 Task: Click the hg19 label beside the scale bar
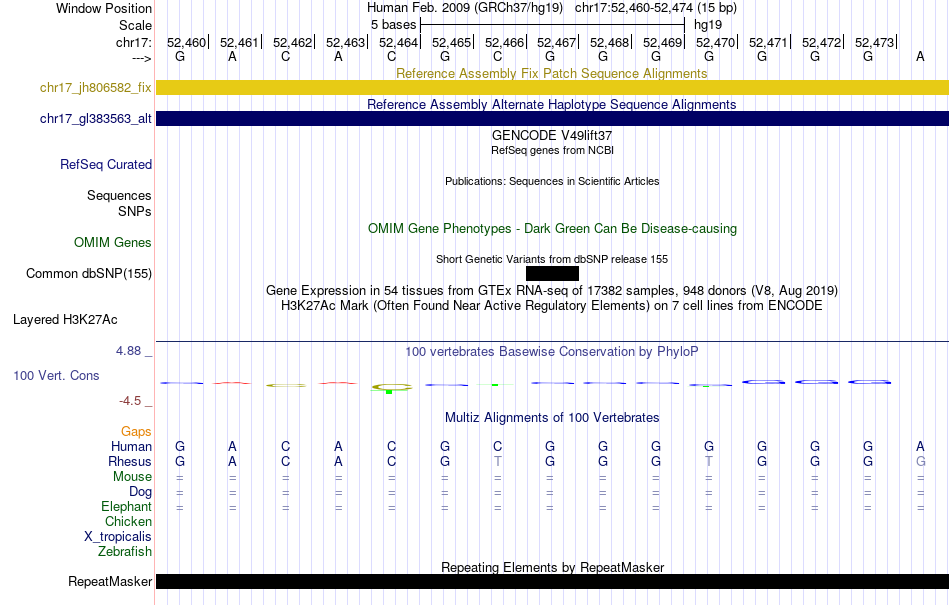tap(708, 25)
